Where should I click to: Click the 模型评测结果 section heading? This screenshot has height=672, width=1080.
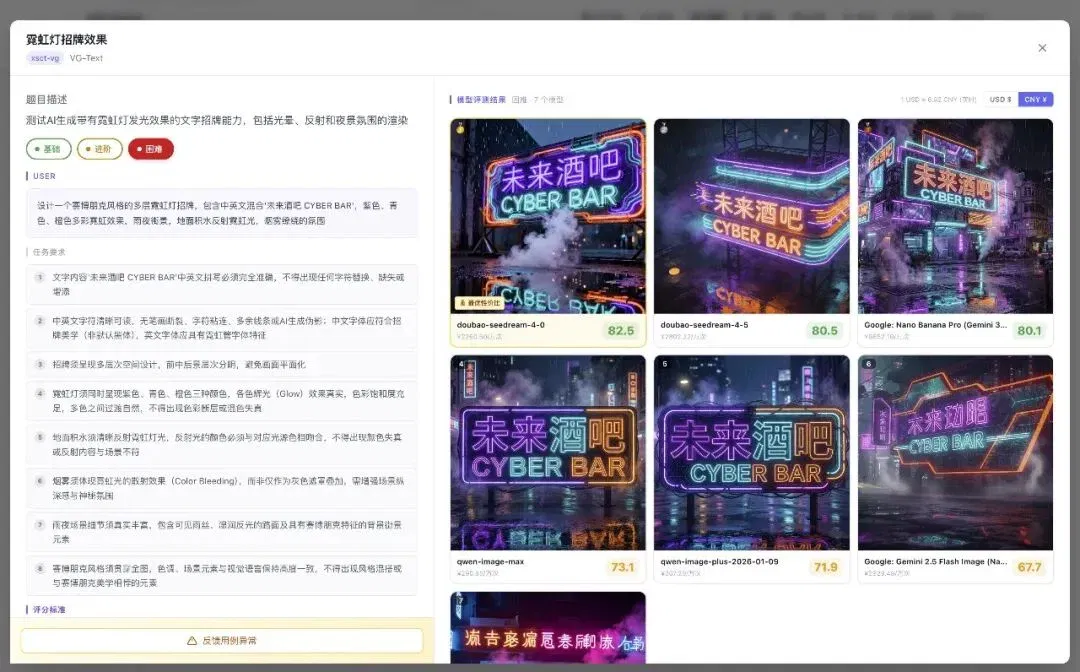pyautogui.click(x=481, y=100)
